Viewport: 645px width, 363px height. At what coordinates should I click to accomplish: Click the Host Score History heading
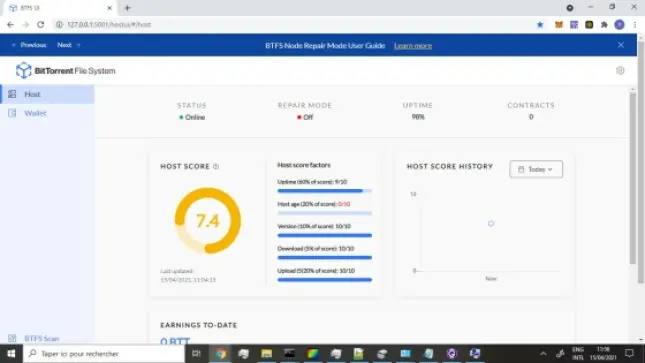click(x=450, y=166)
